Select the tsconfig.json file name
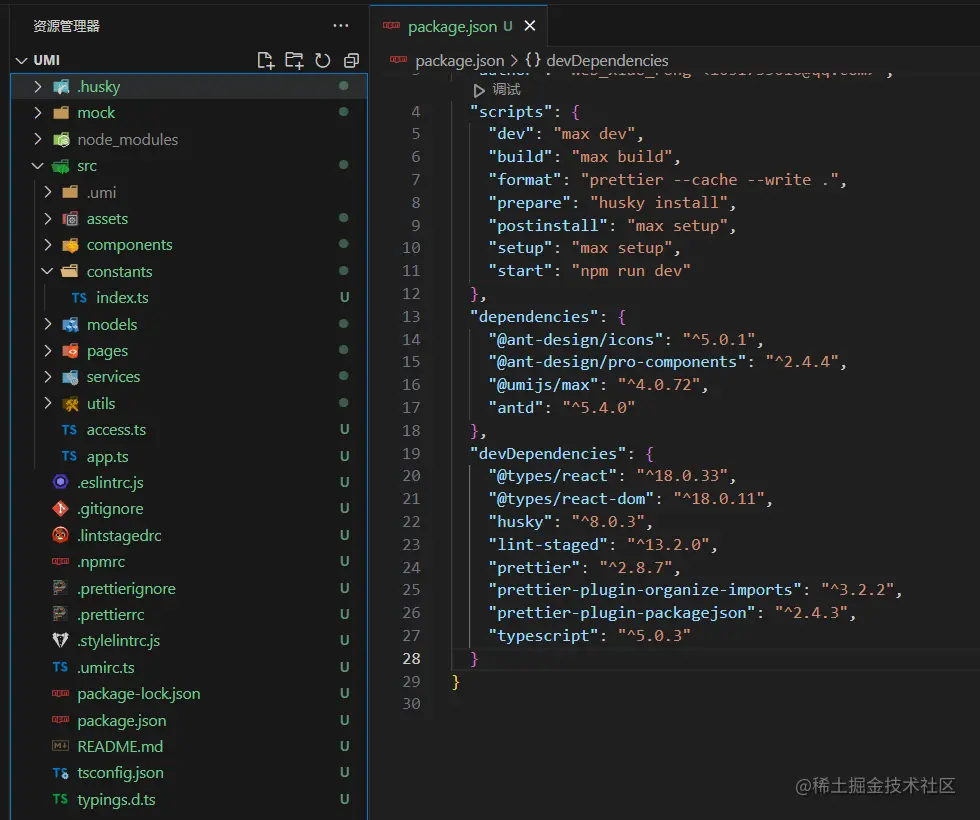This screenshot has width=980, height=820. point(120,773)
